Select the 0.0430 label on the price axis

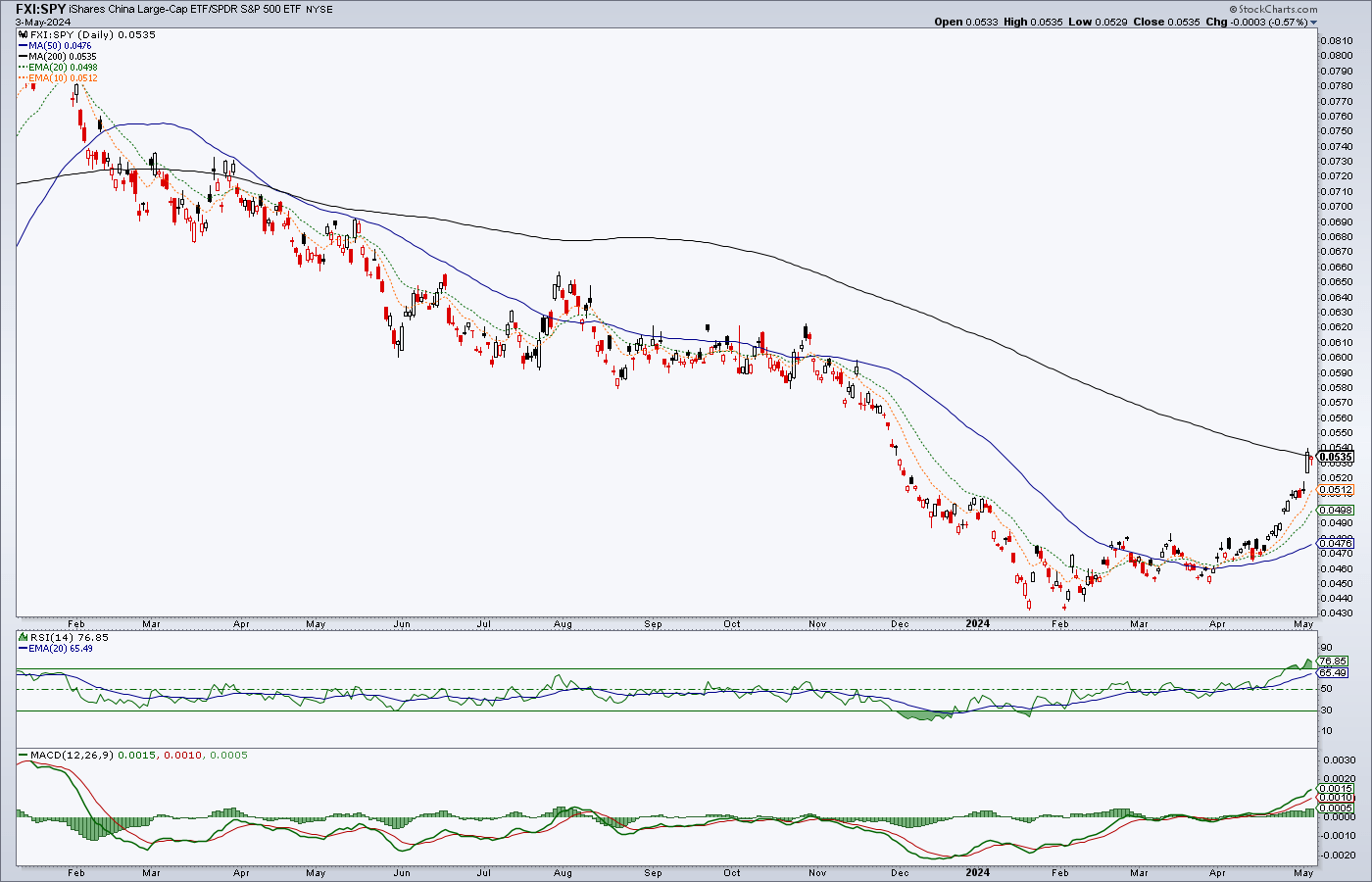(x=1336, y=613)
